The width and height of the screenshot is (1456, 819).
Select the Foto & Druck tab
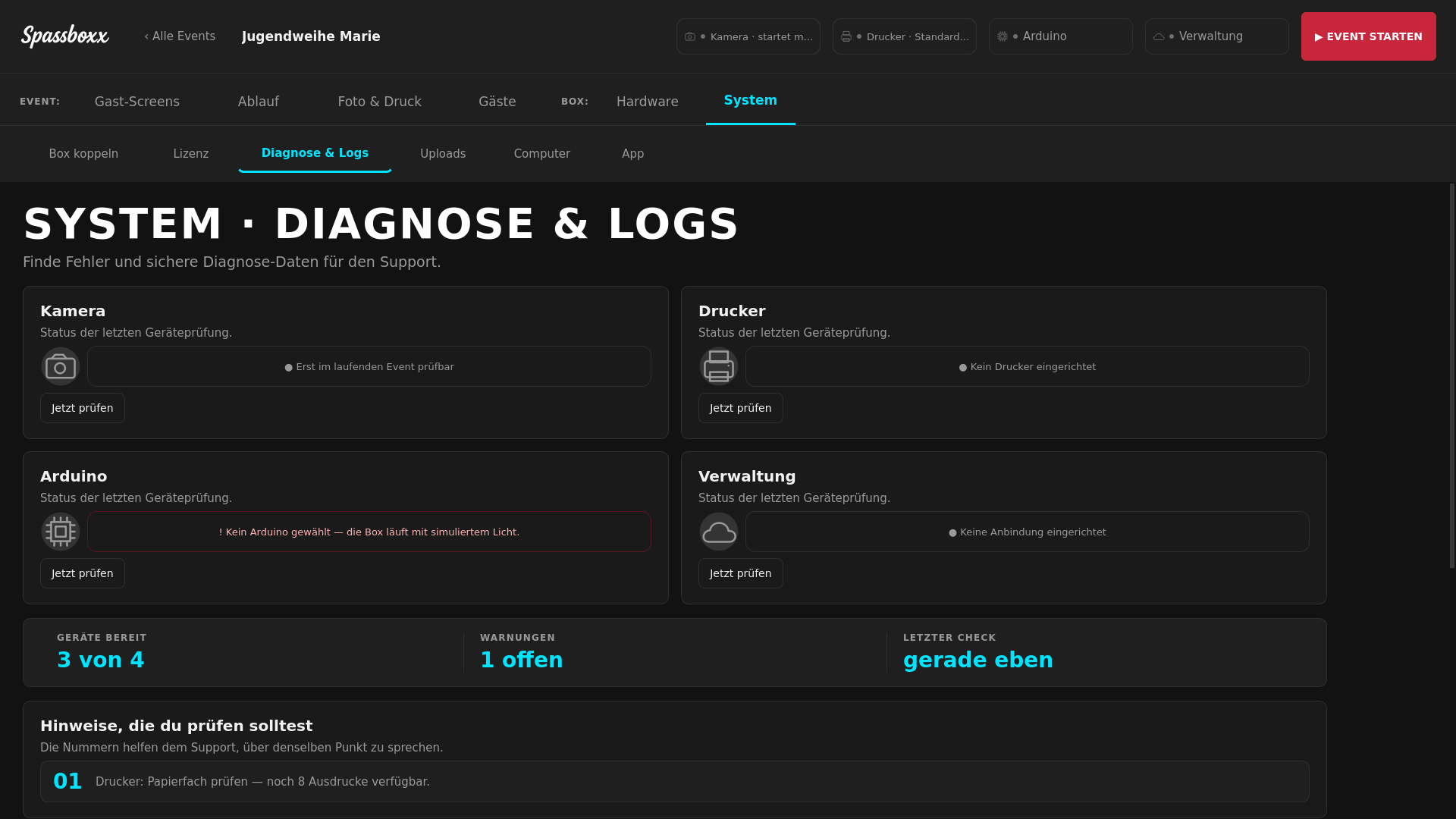point(380,102)
